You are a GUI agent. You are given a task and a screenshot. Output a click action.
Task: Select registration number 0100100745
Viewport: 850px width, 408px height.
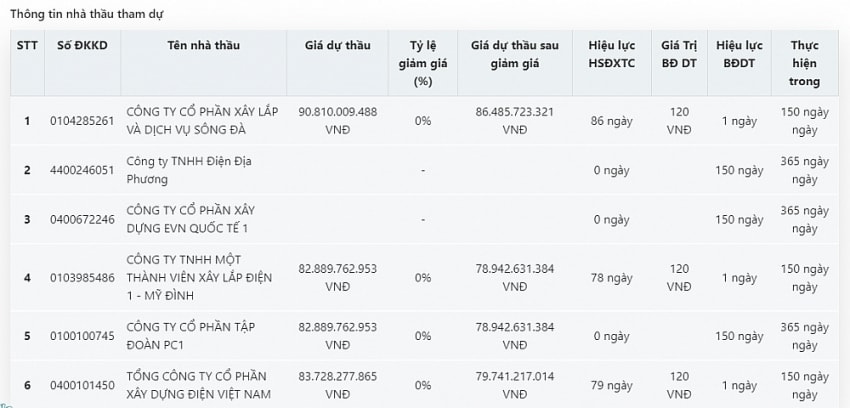82,336
